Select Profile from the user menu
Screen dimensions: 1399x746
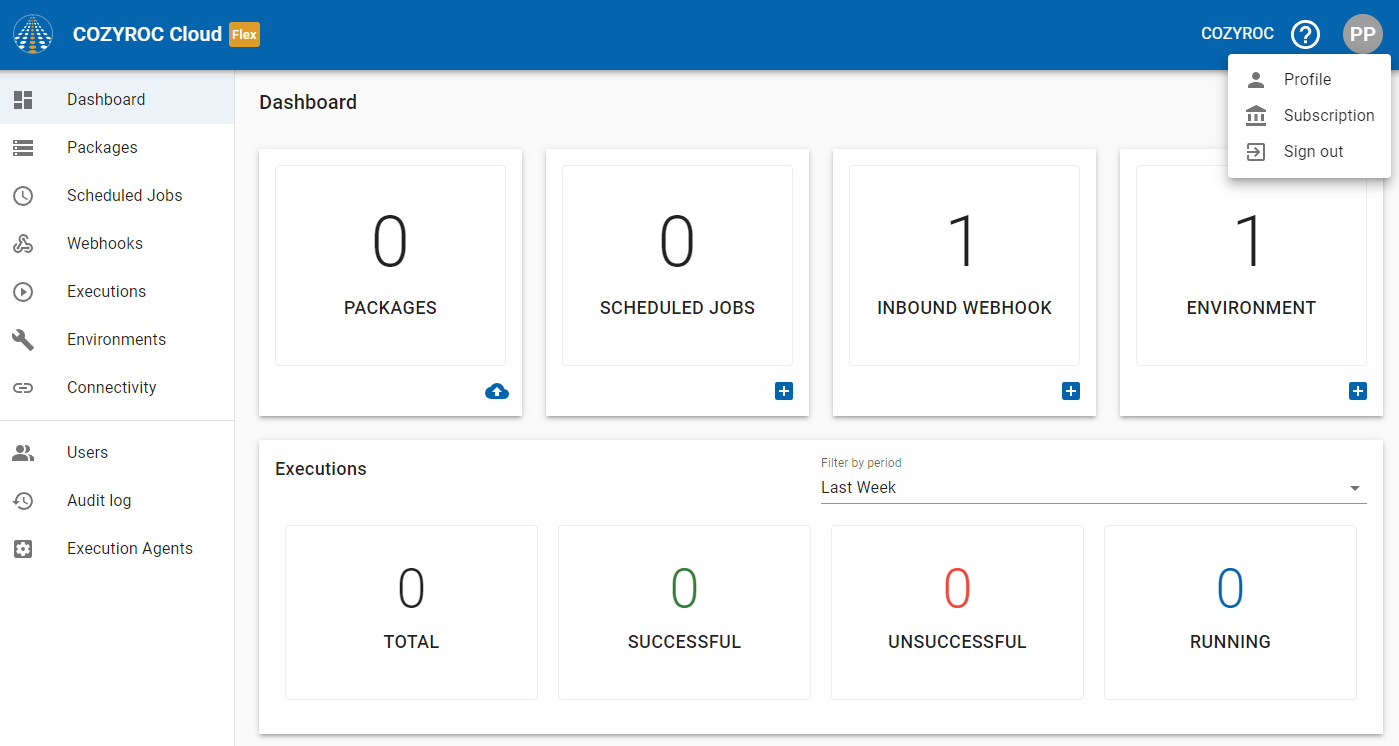(x=1307, y=80)
